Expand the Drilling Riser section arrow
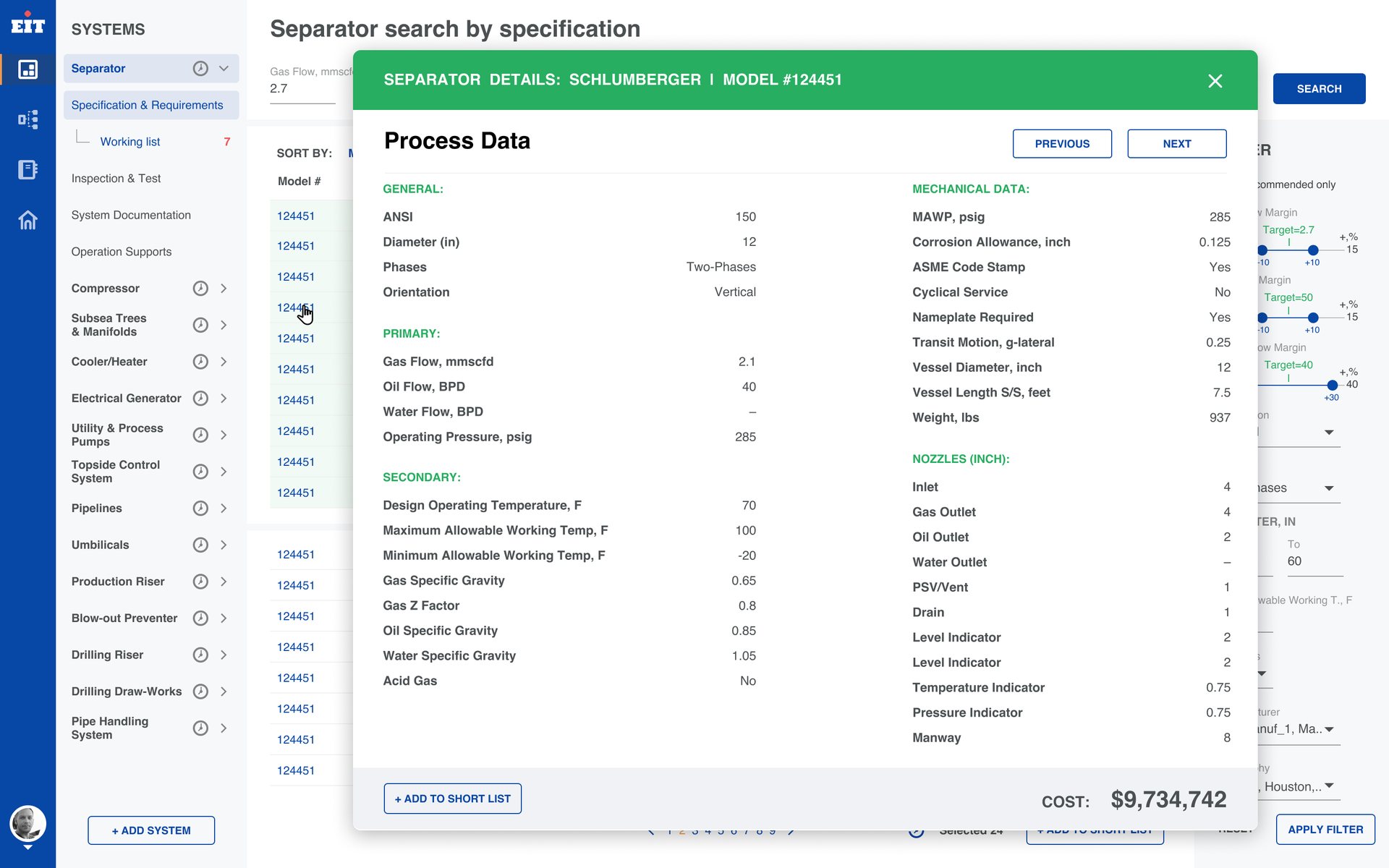The height and width of the screenshot is (868, 1389). tap(224, 655)
